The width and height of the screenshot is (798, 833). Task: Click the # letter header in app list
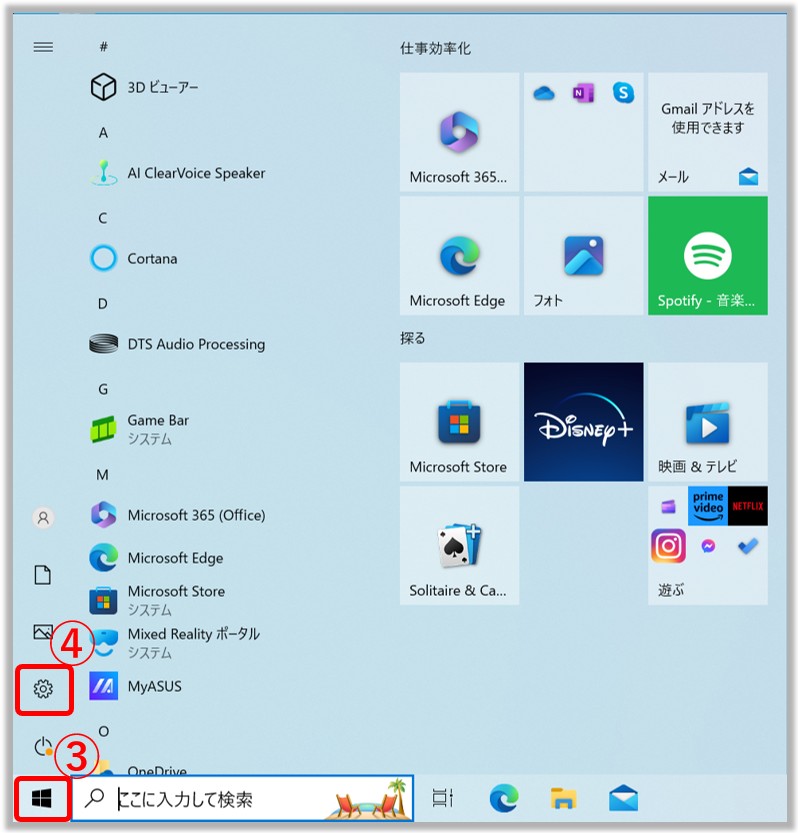pos(104,47)
